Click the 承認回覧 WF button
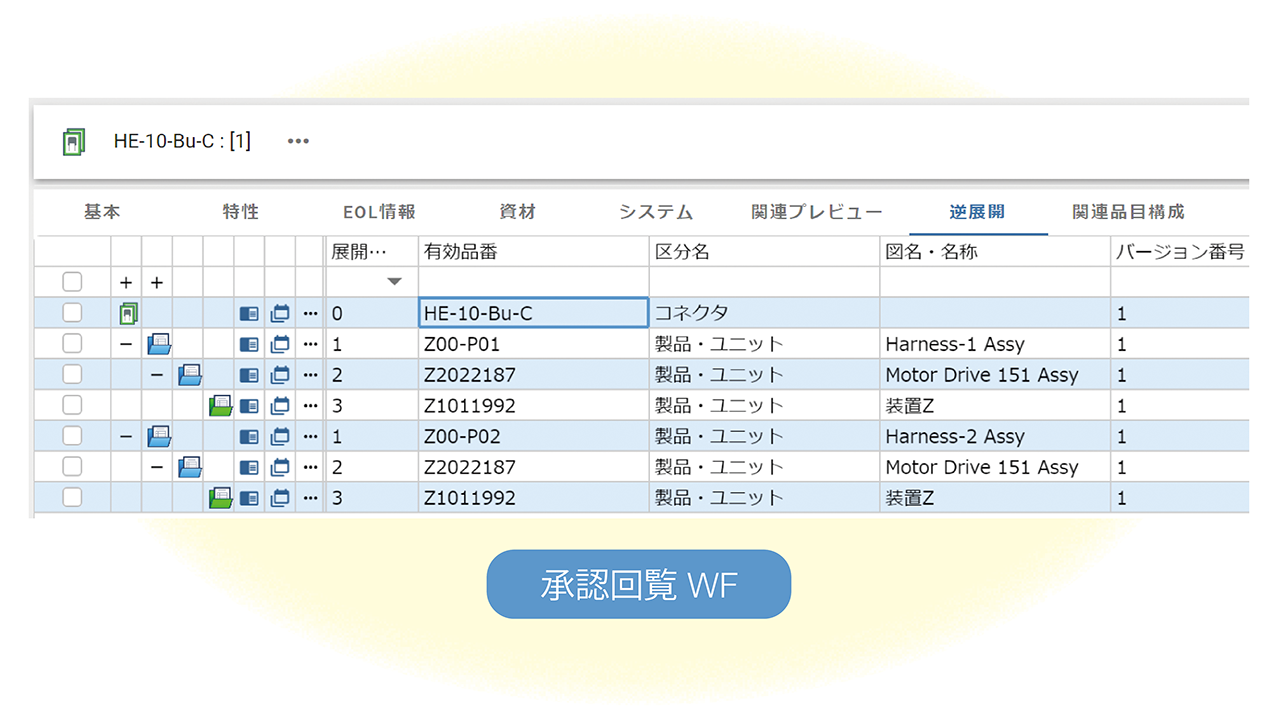 [x=638, y=585]
